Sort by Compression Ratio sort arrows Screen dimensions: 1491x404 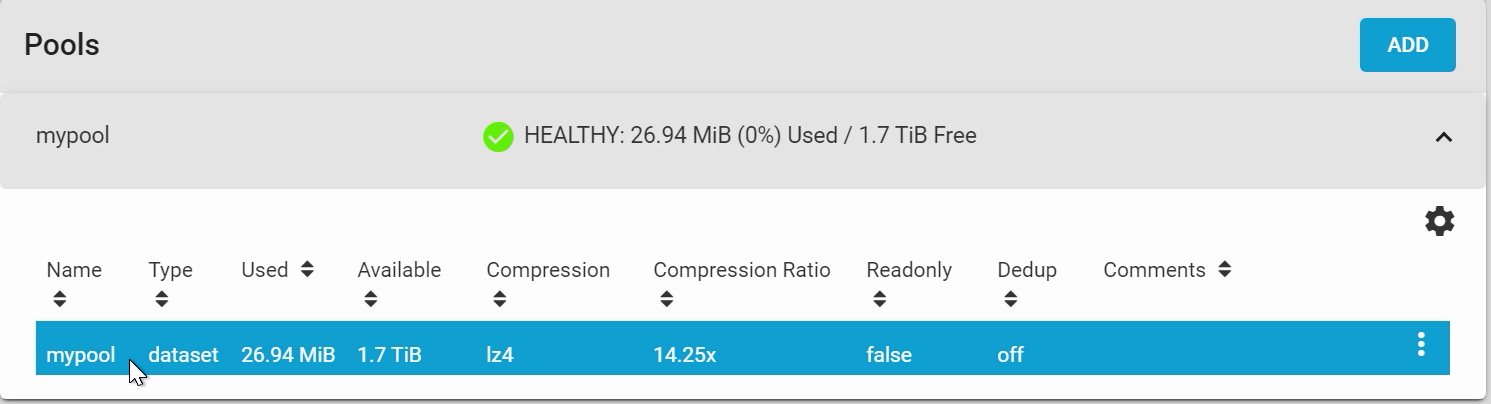[x=667, y=299]
